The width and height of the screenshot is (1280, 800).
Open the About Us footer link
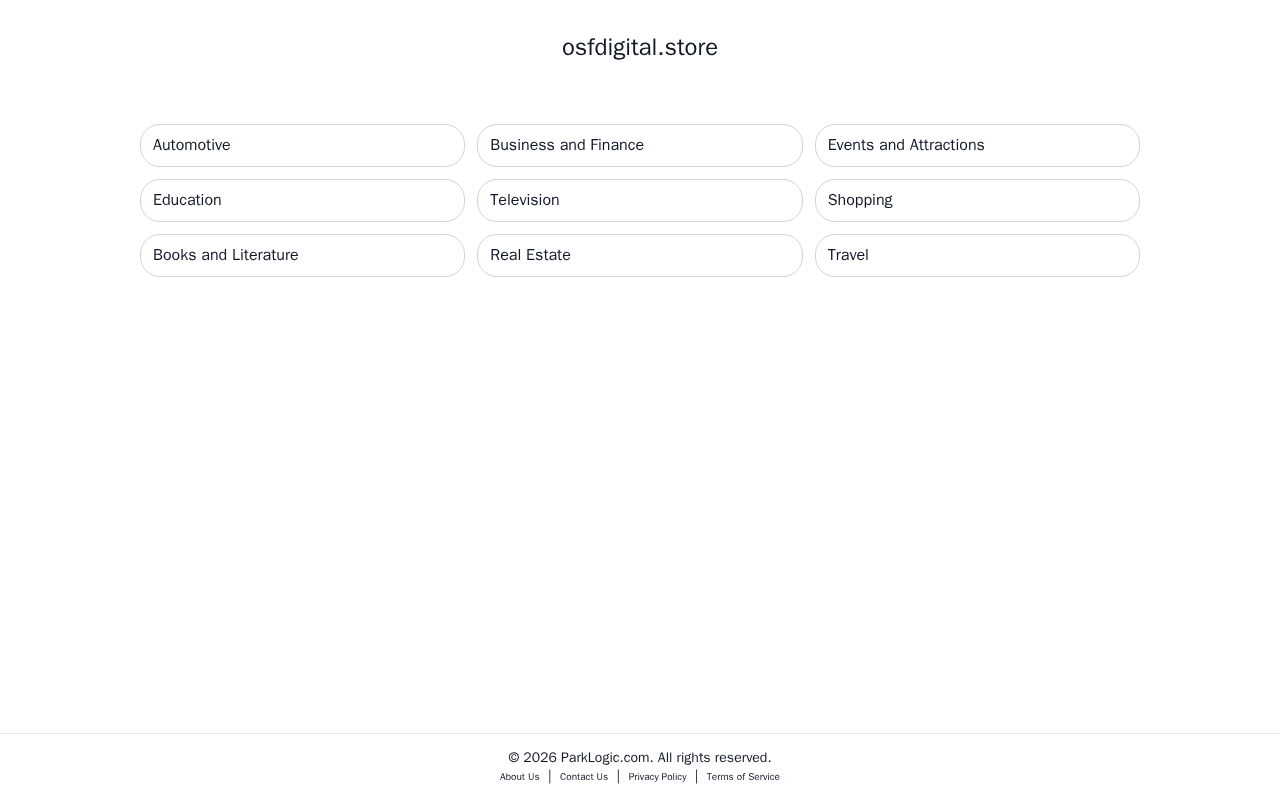[x=519, y=777]
